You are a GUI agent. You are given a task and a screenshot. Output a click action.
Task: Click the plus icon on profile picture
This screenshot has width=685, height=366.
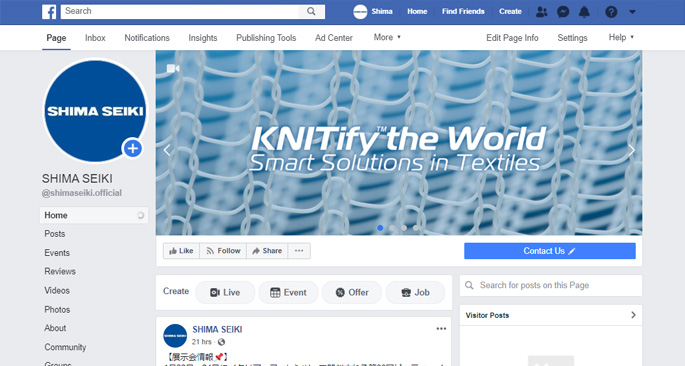(x=133, y=148)
